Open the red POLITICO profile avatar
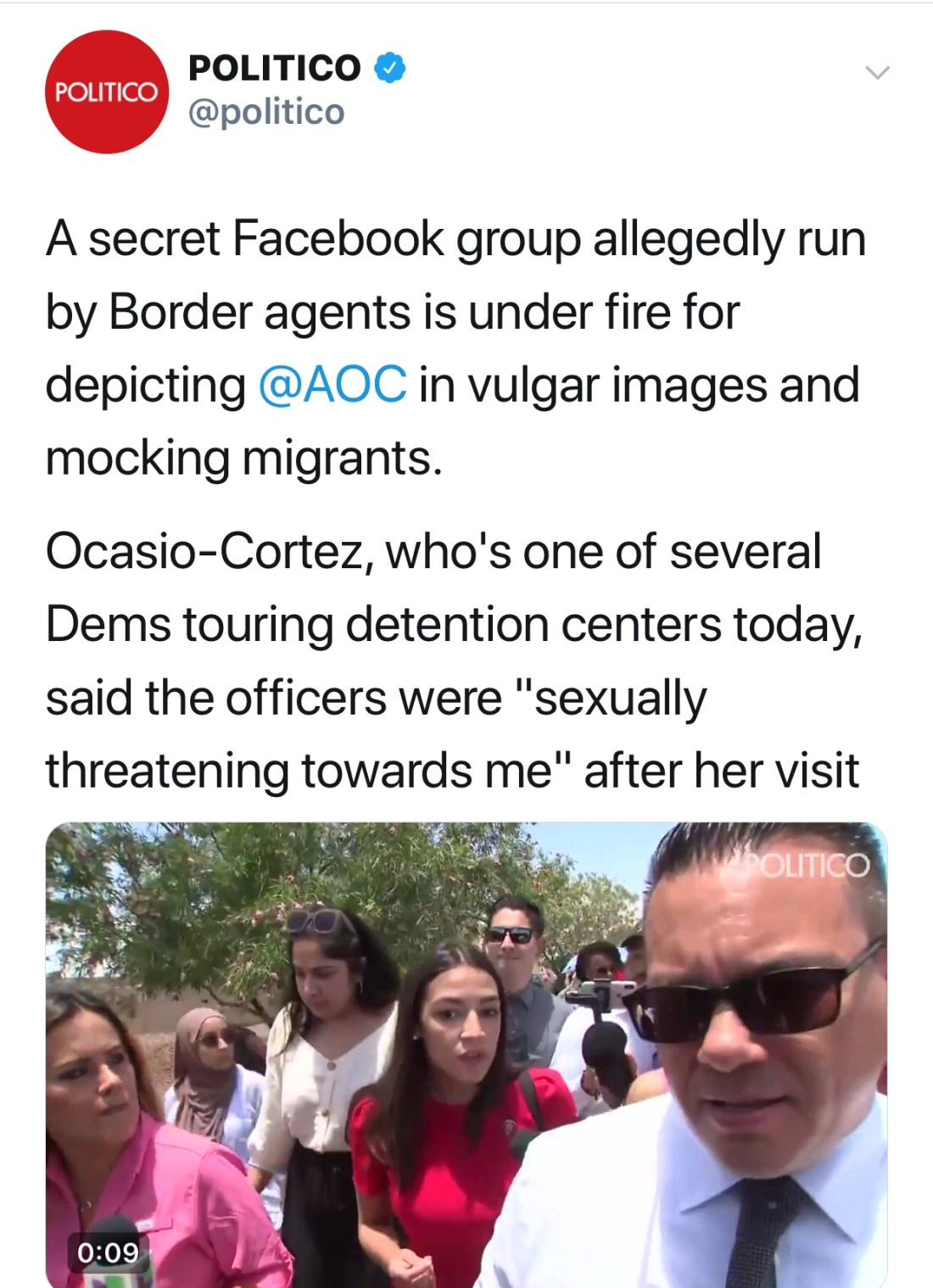Viewport: 933px width, 1288px height. (x=107, y=92)
